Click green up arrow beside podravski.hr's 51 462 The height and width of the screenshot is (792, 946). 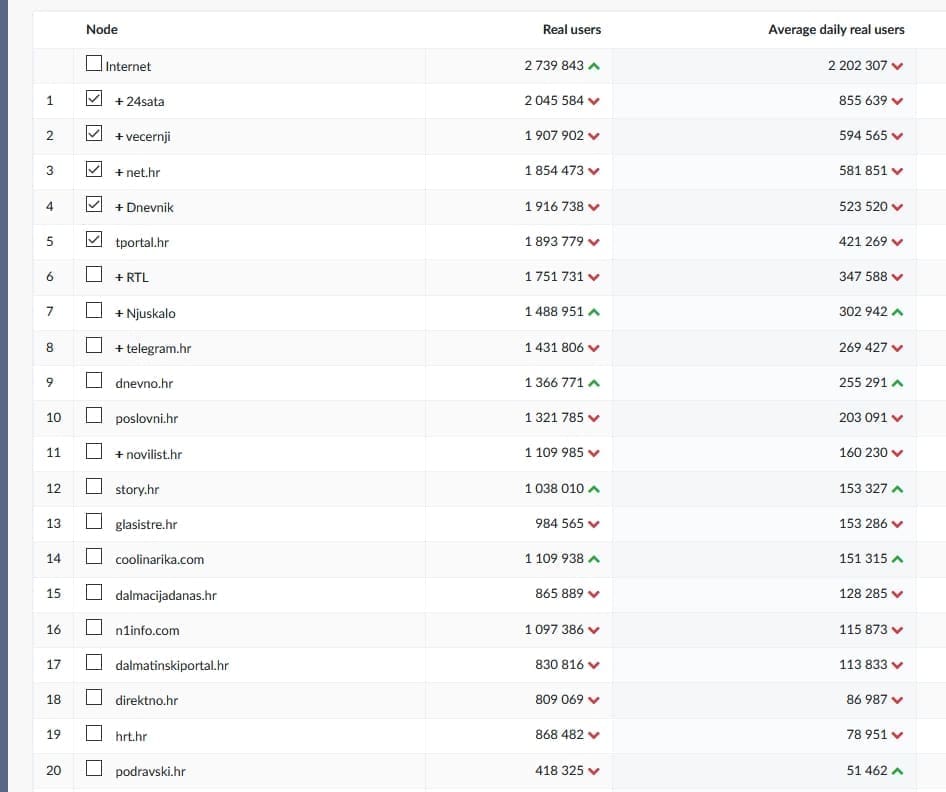(x=897, y=771)
